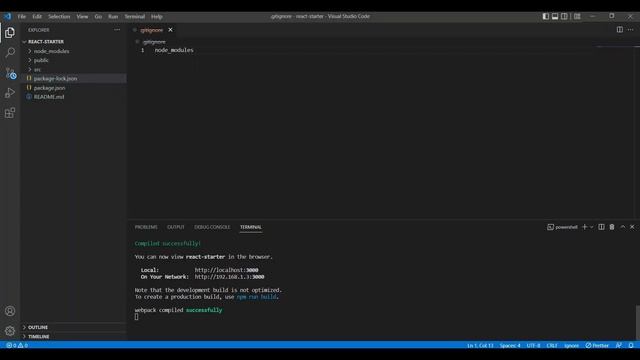Open the Edit menu

pos(37,17)
